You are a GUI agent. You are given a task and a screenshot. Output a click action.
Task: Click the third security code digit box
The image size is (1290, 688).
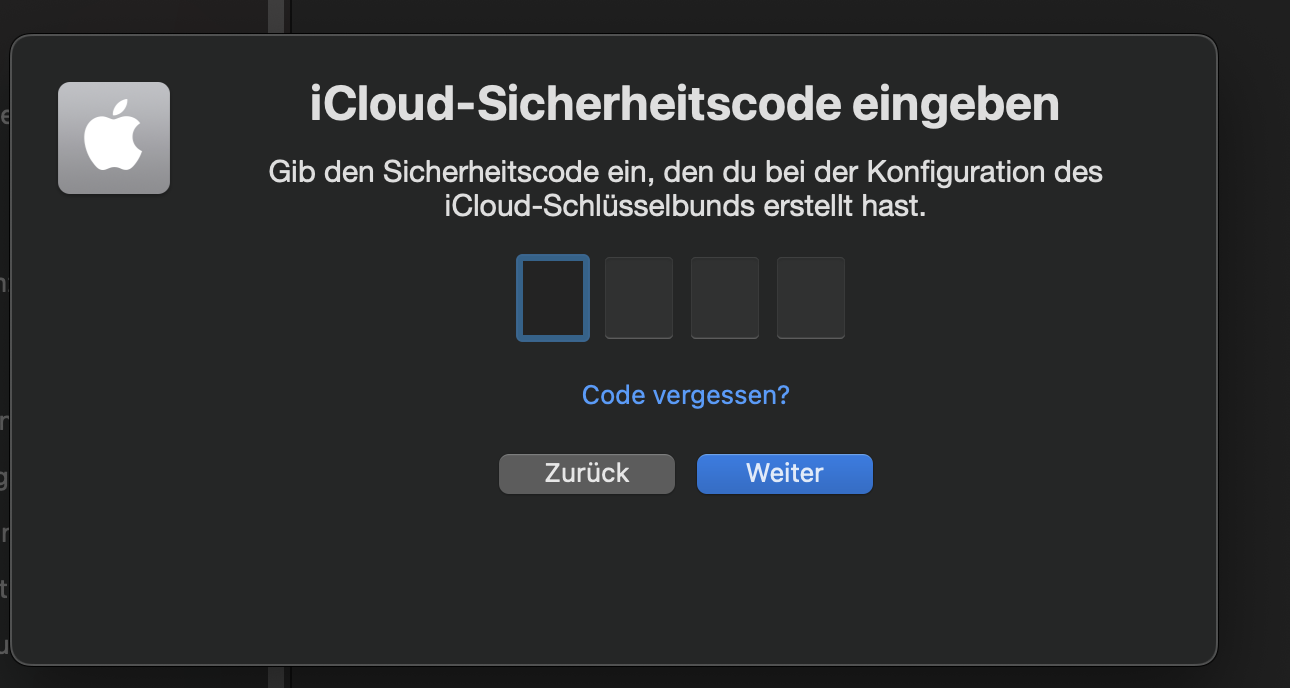724,298
